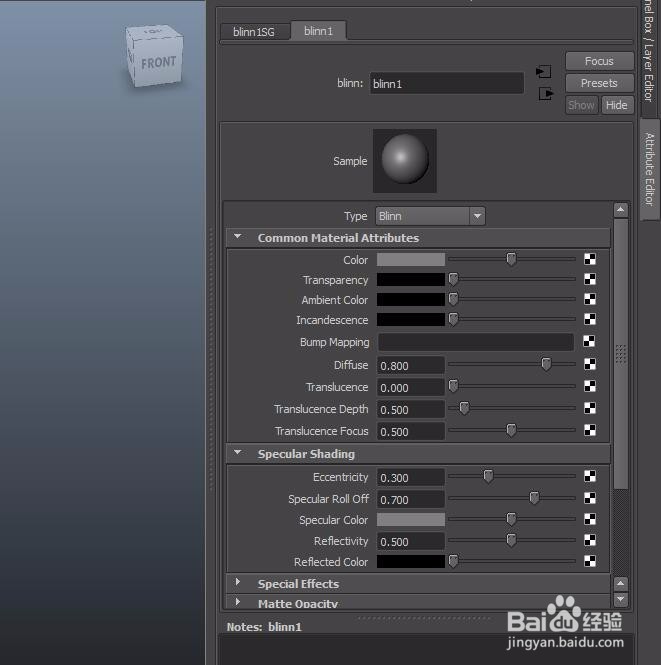Screen dimensions: 661x665
Task: Click the Eccentricity value field
Action: pos(411,478)
